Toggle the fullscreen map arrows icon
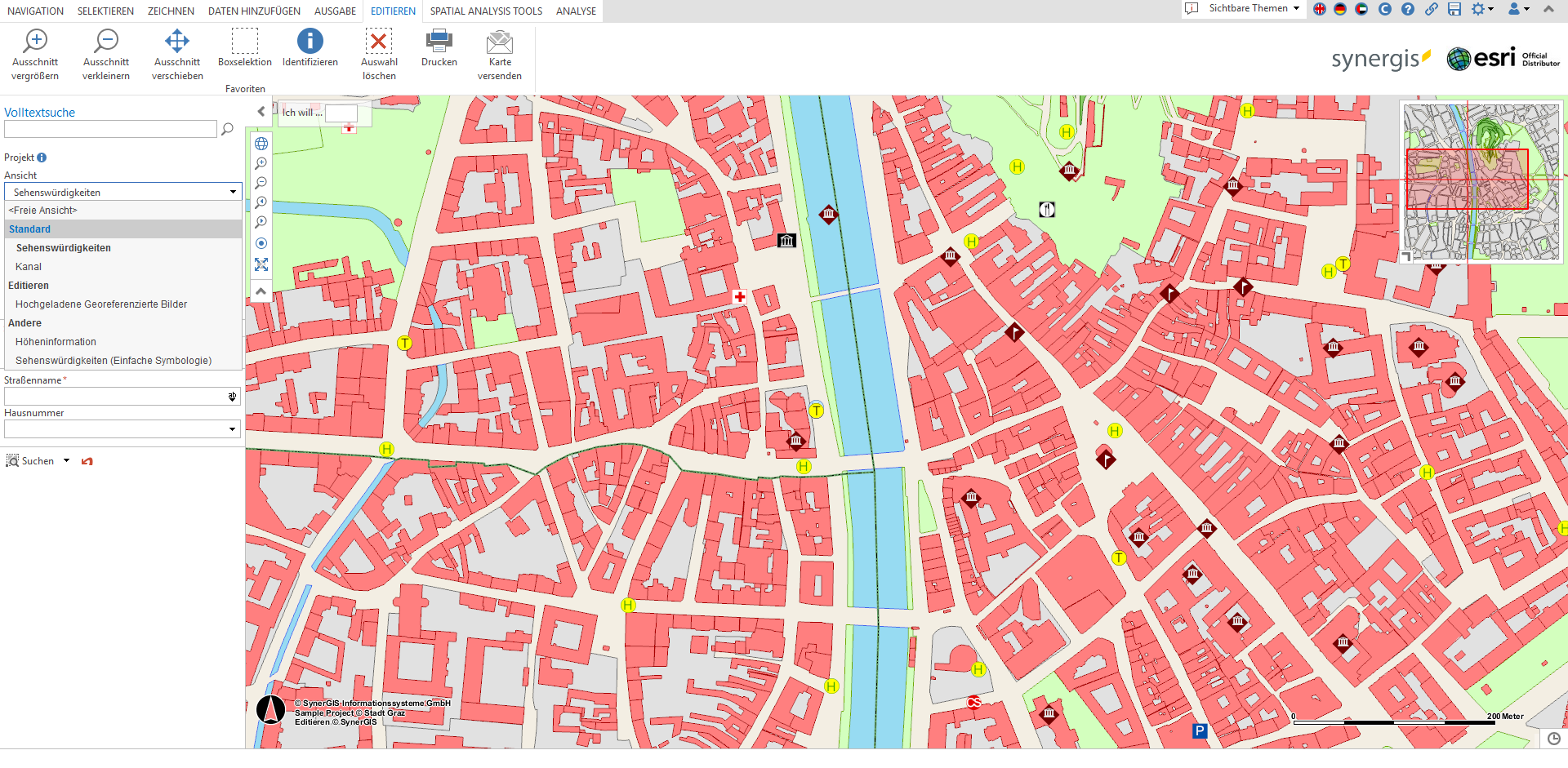 [261, 264]
